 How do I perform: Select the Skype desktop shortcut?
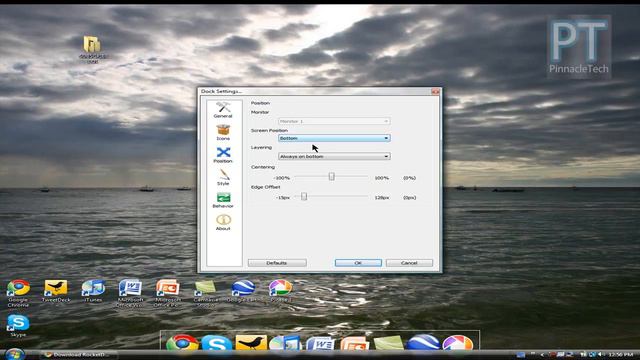click(x=18, y=326)
